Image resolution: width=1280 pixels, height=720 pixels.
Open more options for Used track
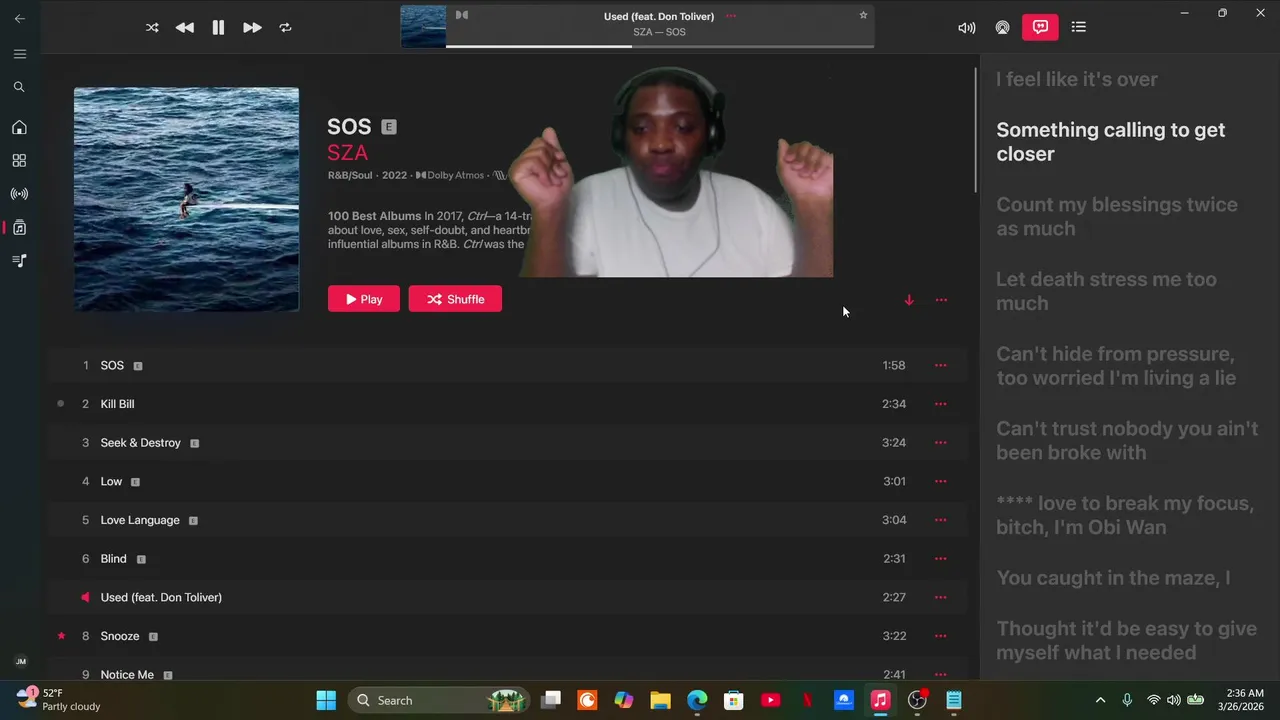(x=940, y=597)
